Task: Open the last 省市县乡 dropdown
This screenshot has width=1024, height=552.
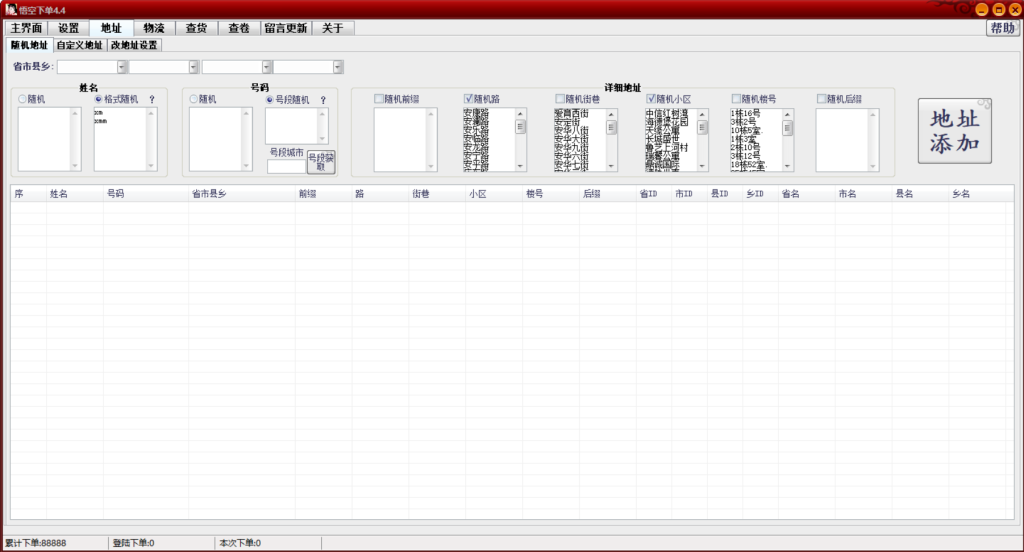Action: point(338,67)
